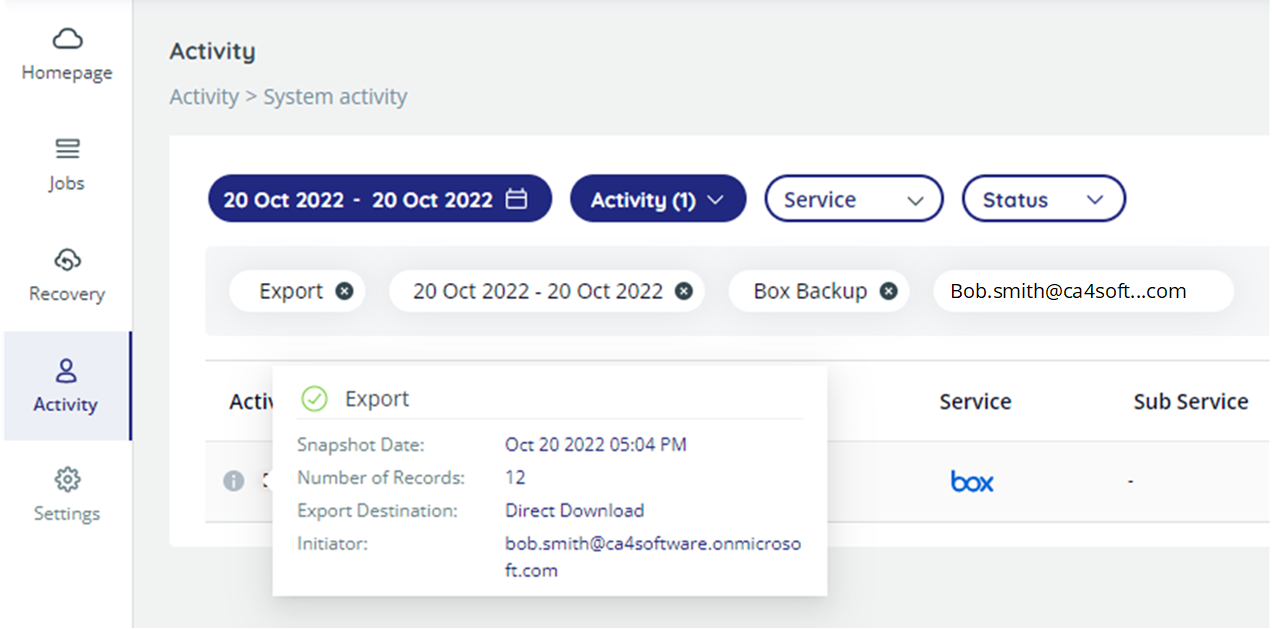
Task: Open the Settings gear icon
Action: [67, 479]
